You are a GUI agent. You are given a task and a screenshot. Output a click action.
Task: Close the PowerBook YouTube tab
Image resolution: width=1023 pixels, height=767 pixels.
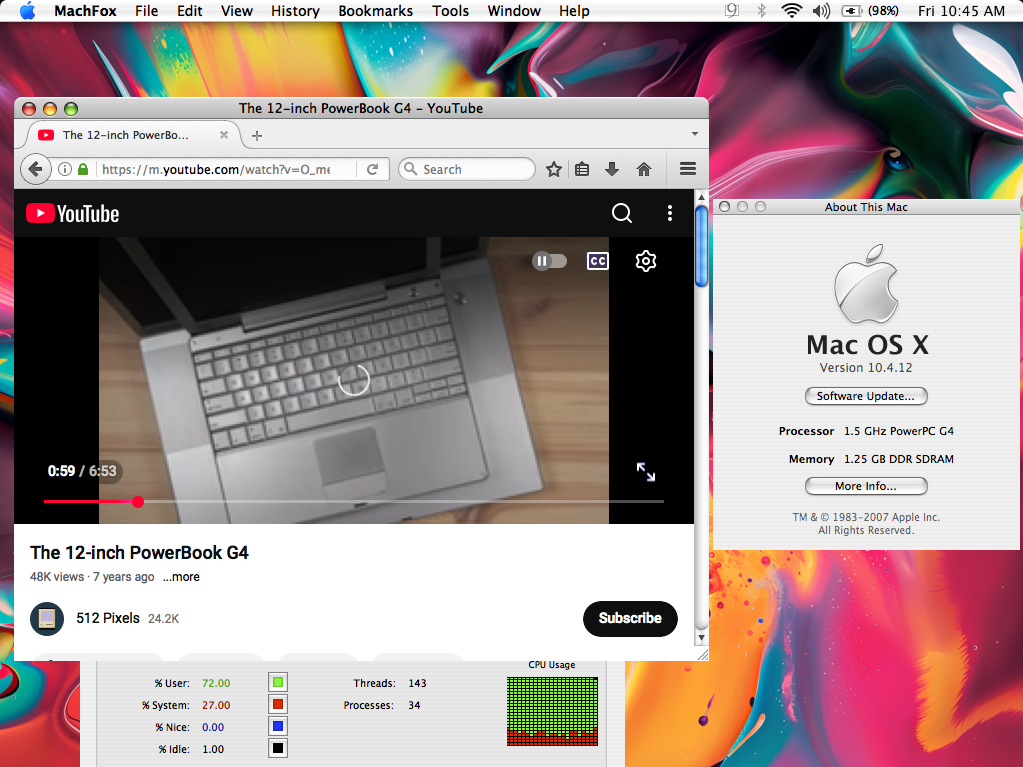(224, 135)
